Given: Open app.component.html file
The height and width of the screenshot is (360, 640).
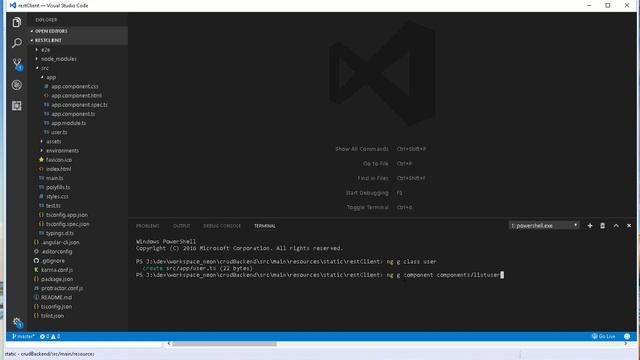Looking at the screenshot, I should [x=78, y=96].
